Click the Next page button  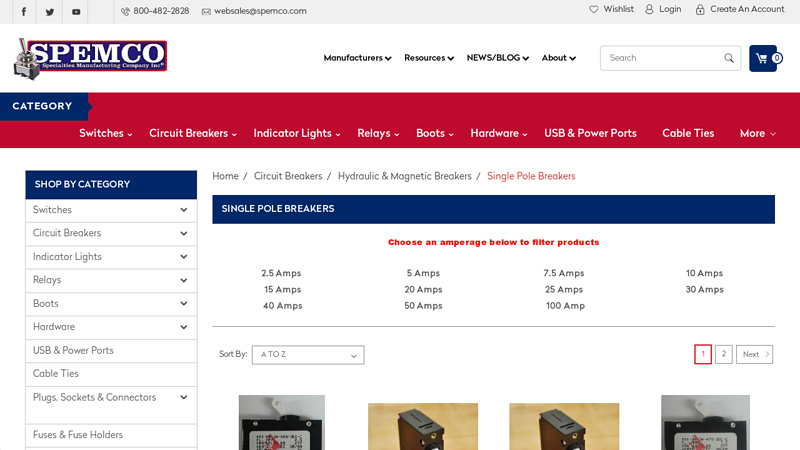(754, 354)
